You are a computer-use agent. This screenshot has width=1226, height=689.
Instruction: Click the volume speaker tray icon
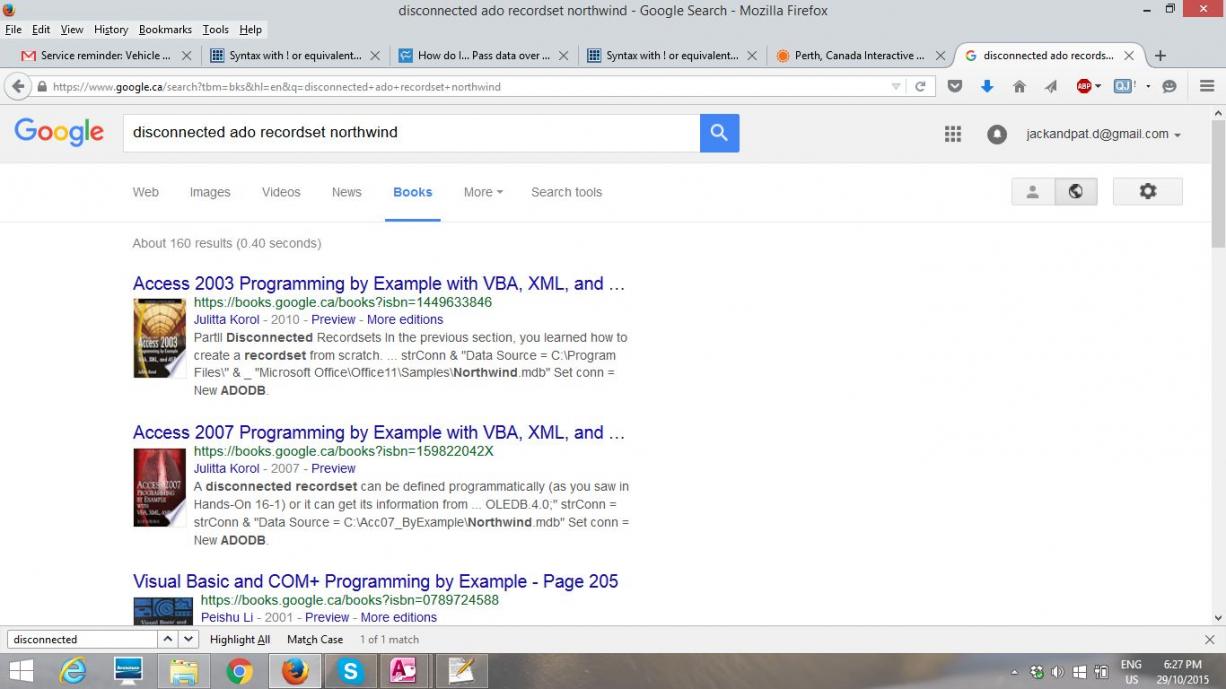pyautogui.click(x=1058, y=672)
